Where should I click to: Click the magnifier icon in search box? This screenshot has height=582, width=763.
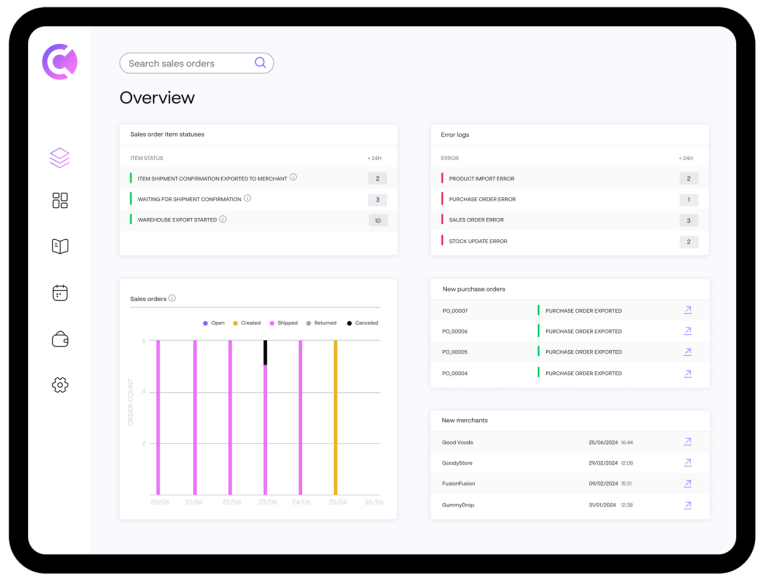pyautogui.click(x=260, y=63)
